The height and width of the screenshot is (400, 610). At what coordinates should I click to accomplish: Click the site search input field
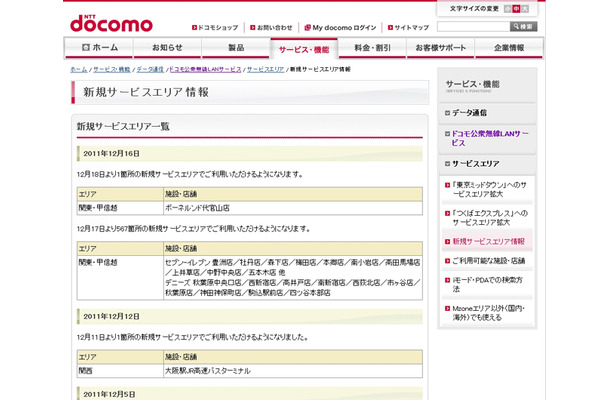[473, 26]
